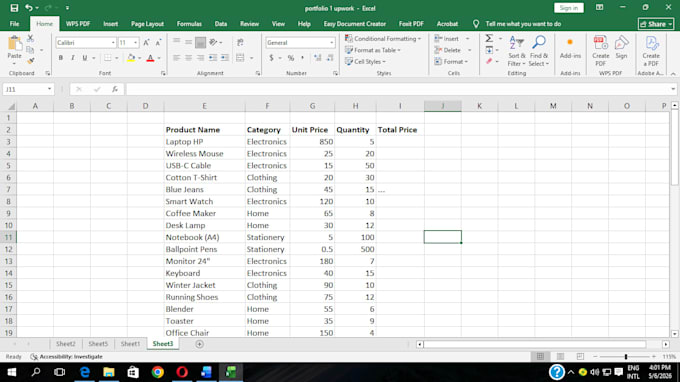Toggle Bold formatting
Image resolution: width=680 pixels, height=382 pixels.
pyautogui.click(x=61, y=58)
